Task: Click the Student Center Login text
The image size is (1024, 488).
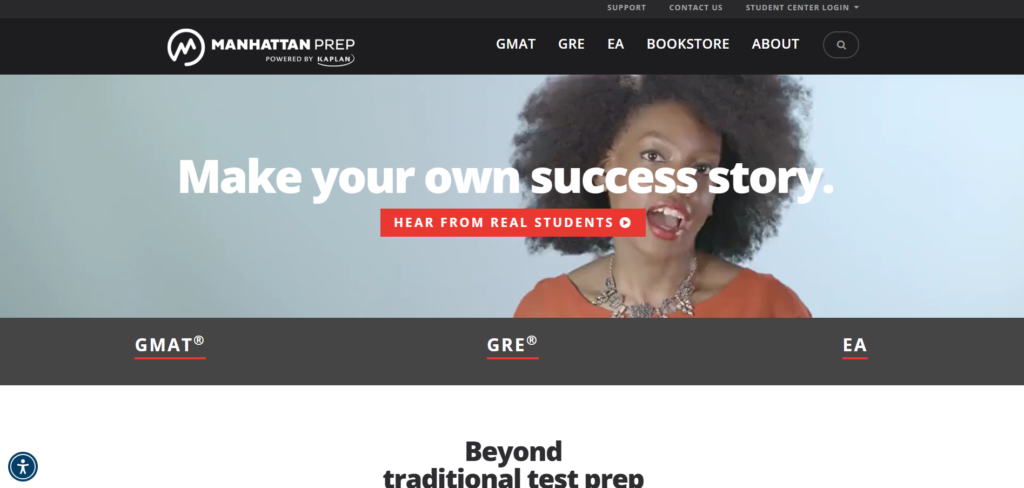Action: point(797,8)
